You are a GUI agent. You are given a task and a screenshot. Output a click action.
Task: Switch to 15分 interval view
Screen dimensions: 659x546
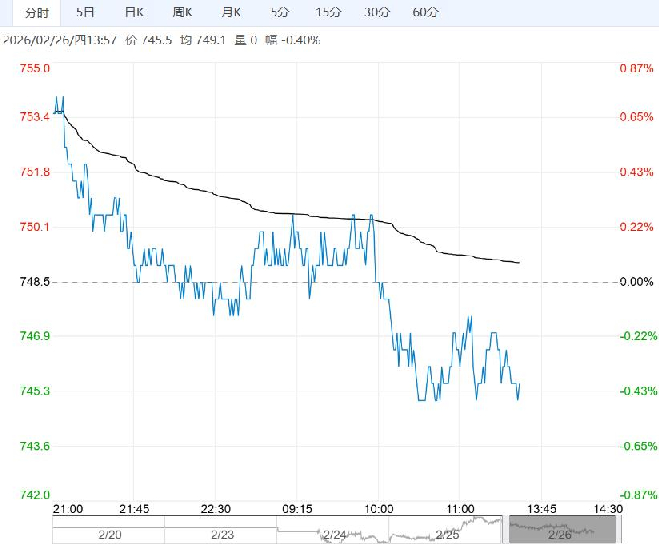[x=327, y=13]
